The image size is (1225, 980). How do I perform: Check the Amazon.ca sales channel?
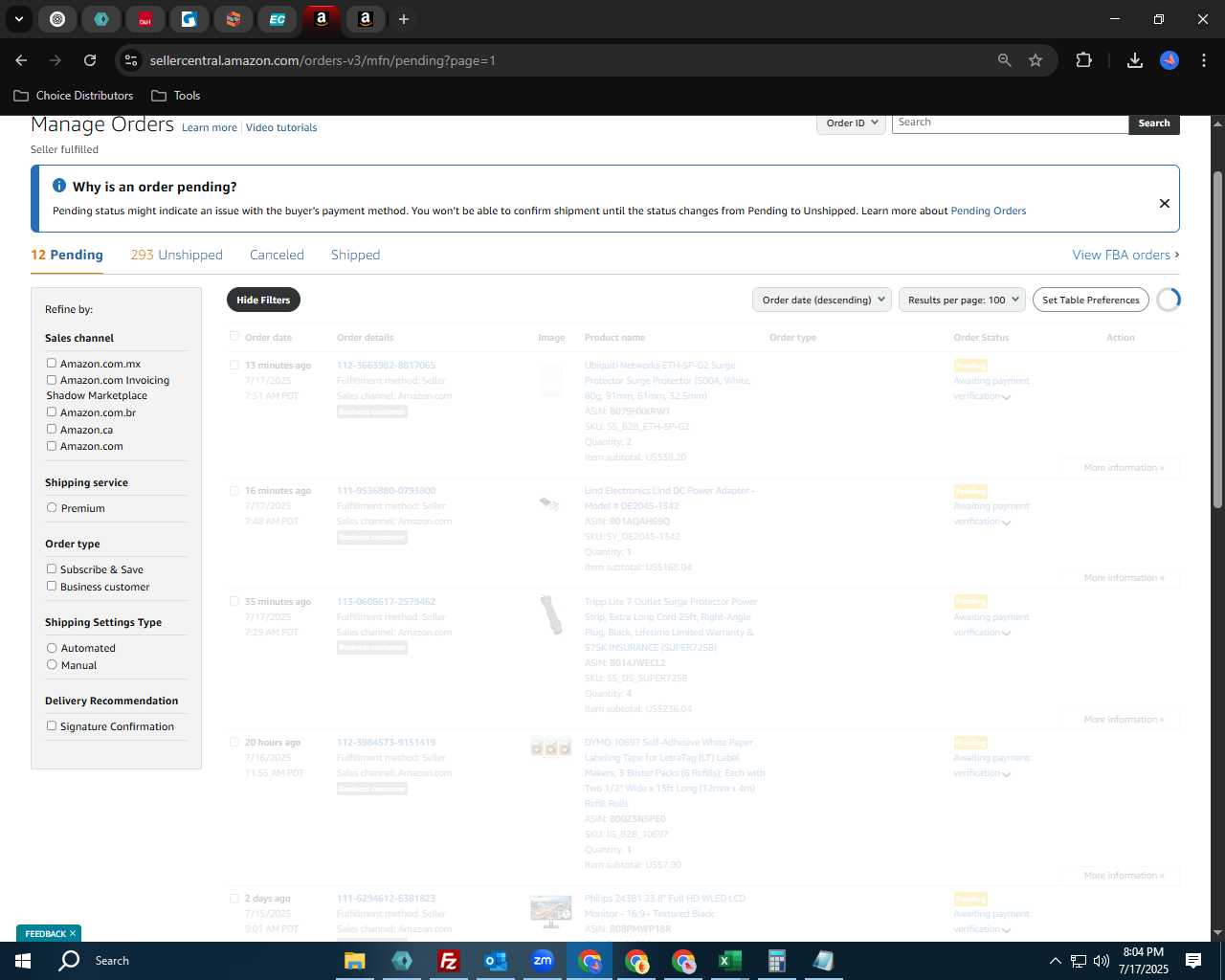(52, 429)
